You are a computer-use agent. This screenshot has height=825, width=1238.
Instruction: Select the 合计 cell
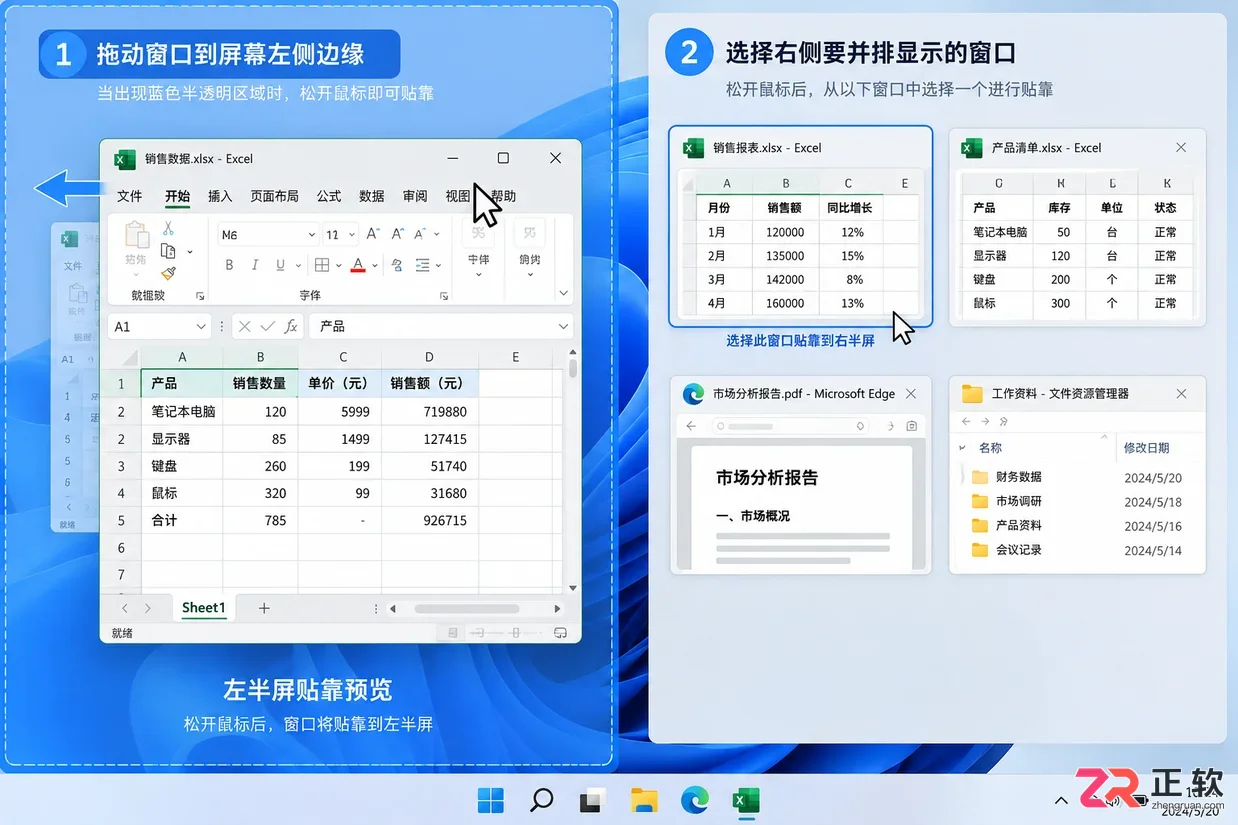pyautogui.click(x=182, y=520)
